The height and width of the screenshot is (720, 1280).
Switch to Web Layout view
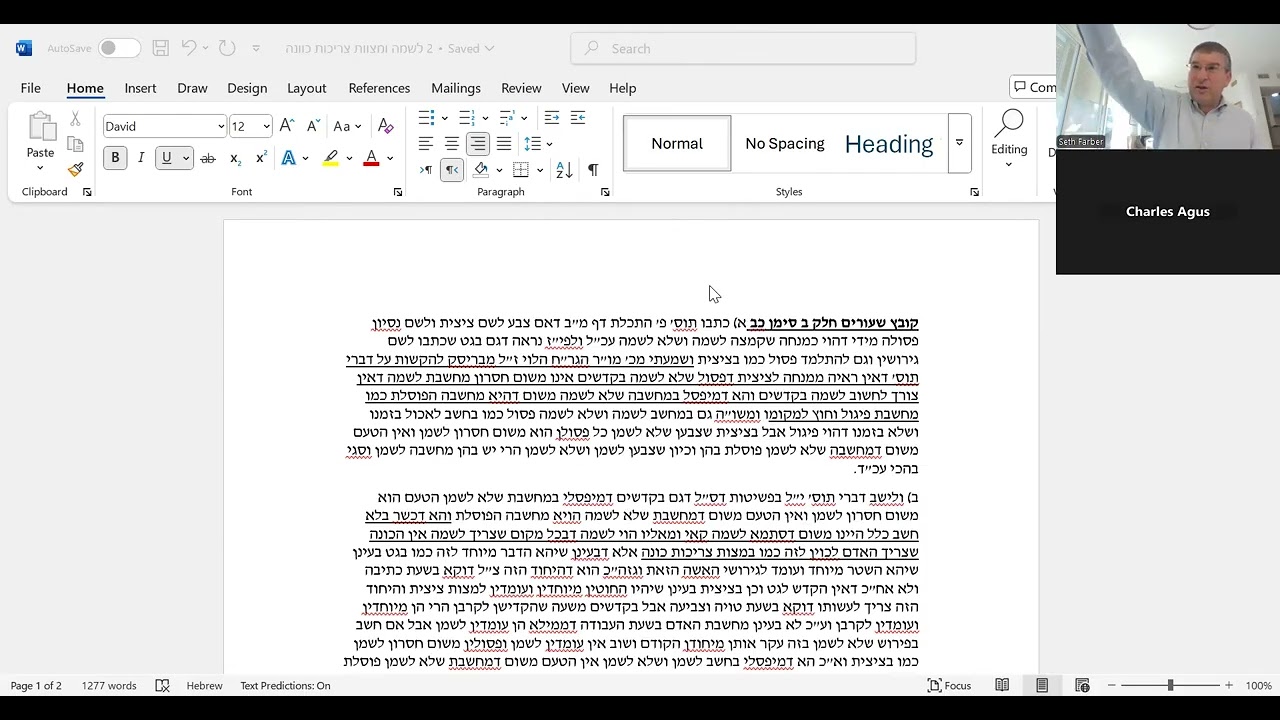click(1082, 685)
